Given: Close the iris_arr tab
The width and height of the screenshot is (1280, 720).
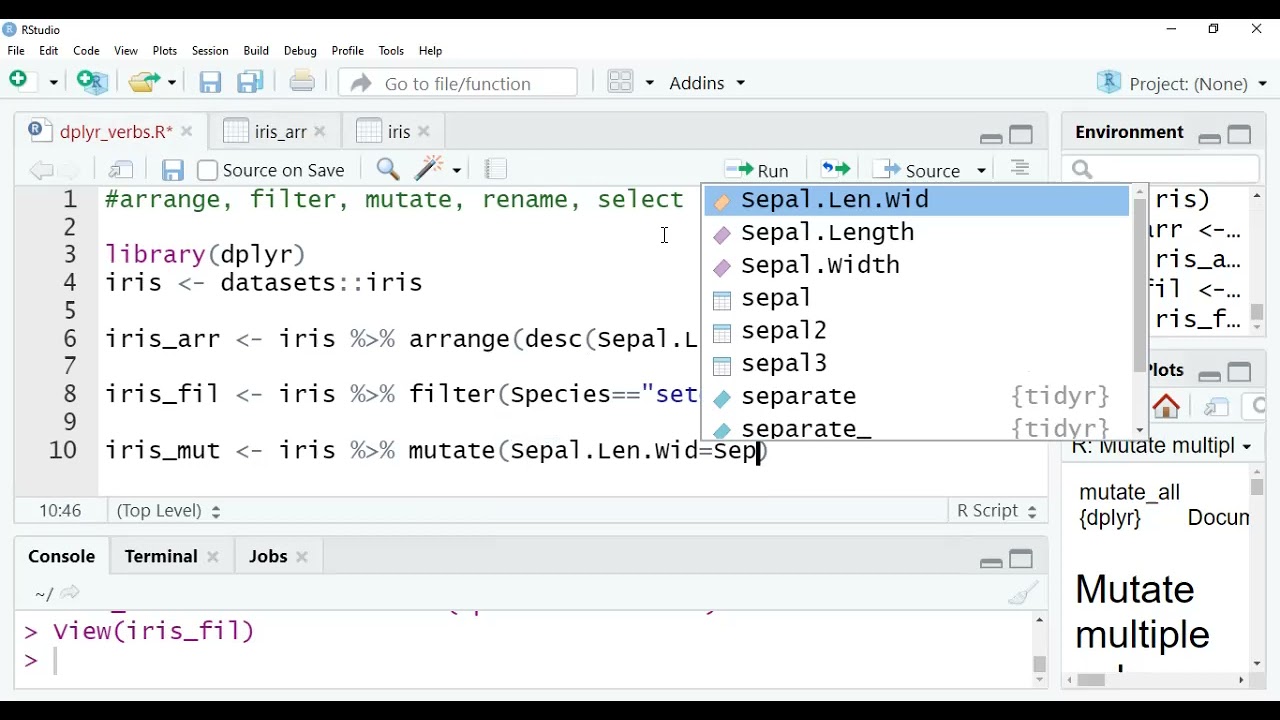Looking at the screenshot, I should click(320, 131).
